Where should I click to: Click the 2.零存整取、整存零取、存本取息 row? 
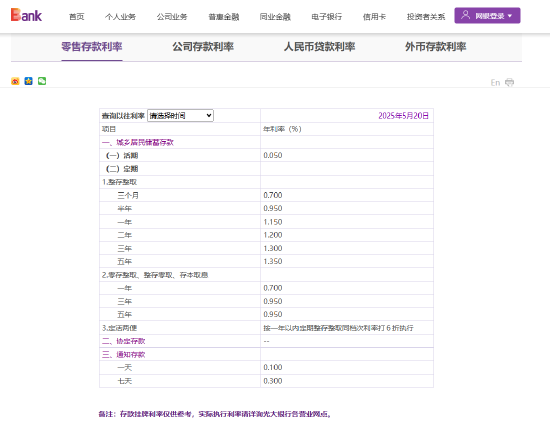tap(155, 275)
